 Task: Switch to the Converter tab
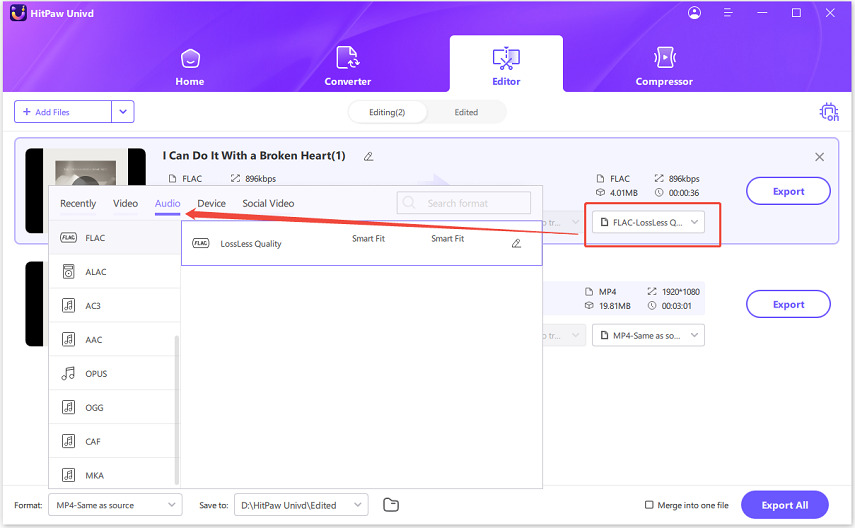[x=347, y=67]
